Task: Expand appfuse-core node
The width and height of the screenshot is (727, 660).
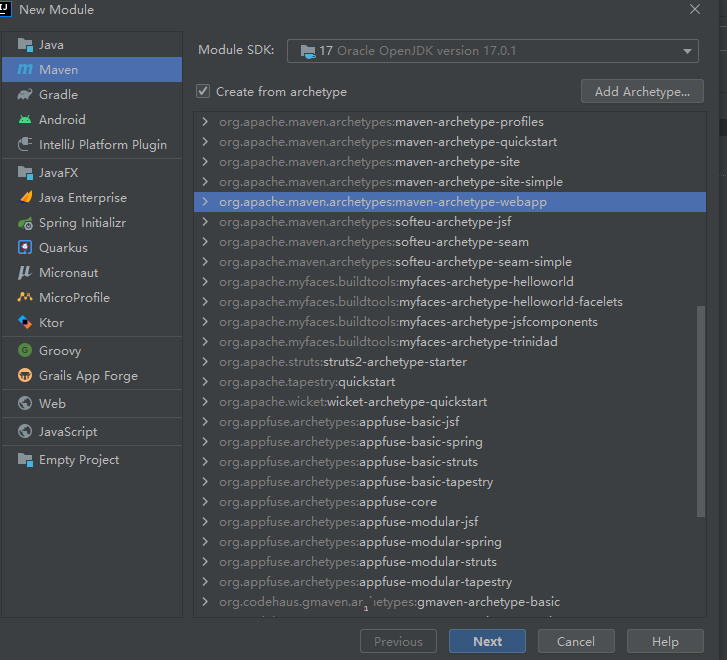Action: pos(205,502)
